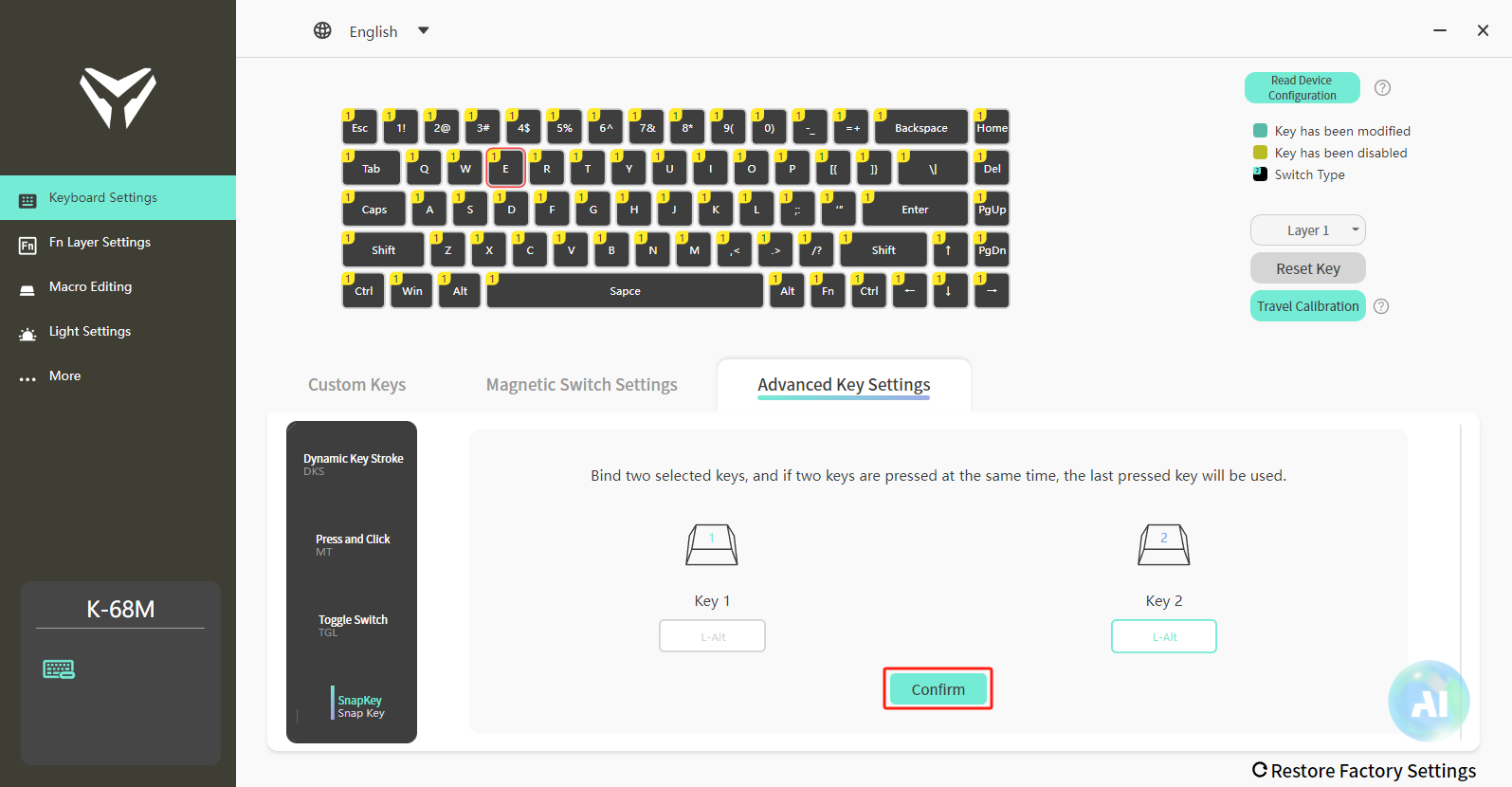The image size is (1512, 787).
Task: Select Dynamic Key Stroke DKS mode
Action: (x=353, y=463)
